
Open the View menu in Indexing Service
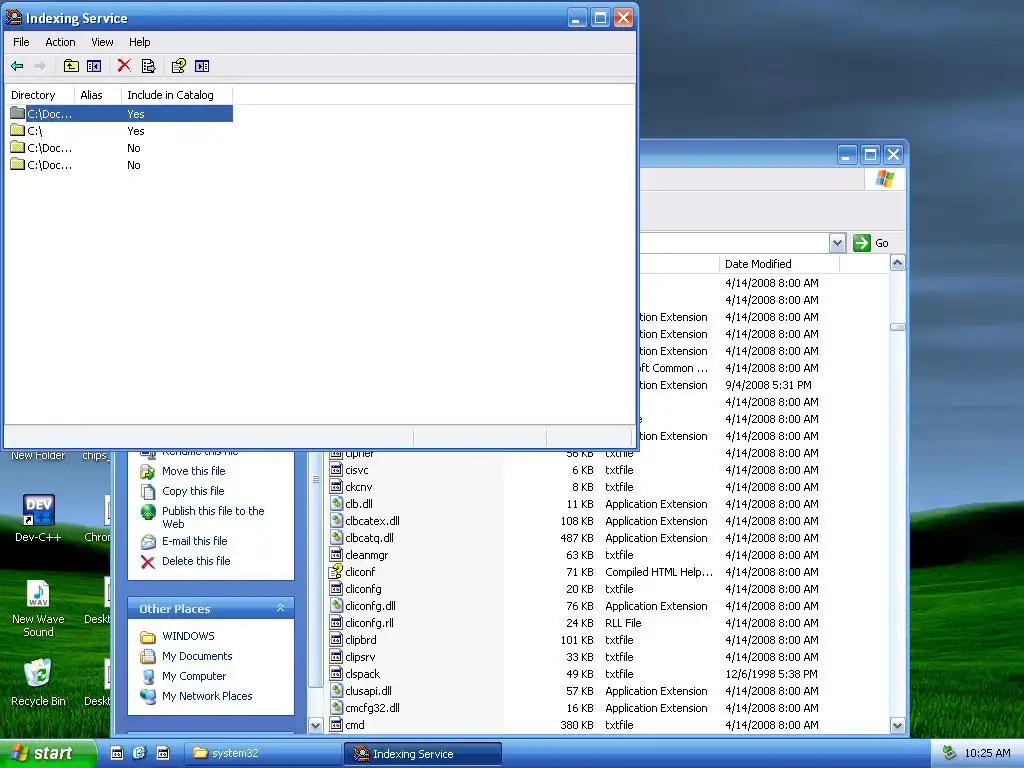click(x=102, y=42)
